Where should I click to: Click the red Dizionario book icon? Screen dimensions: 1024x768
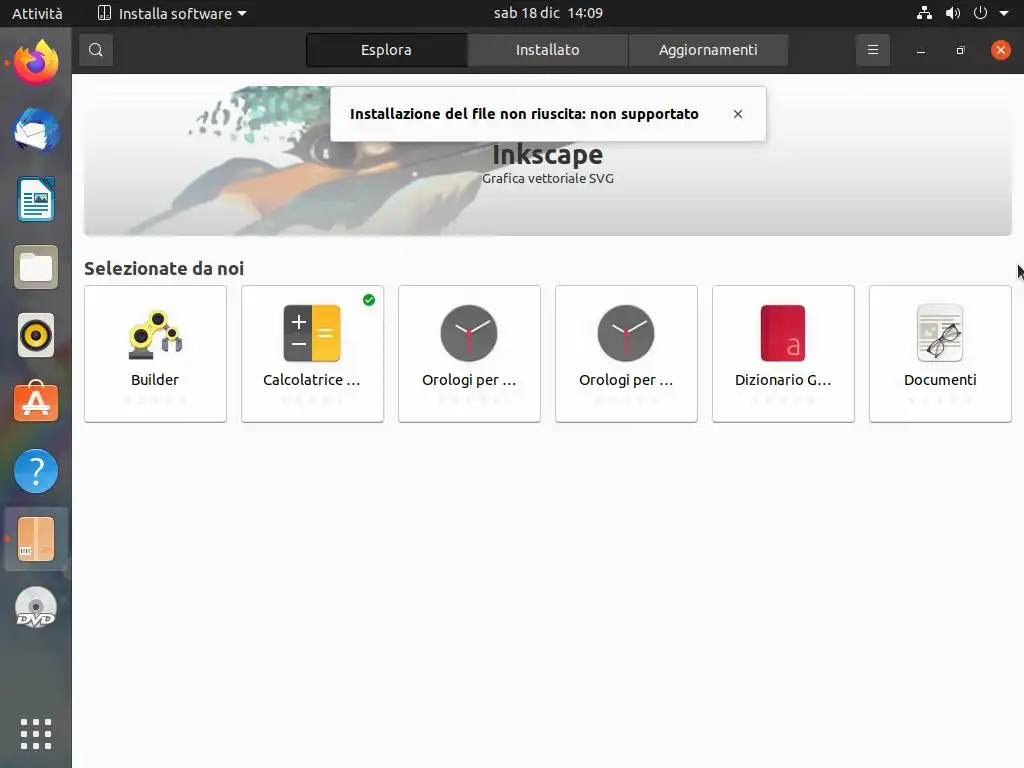tap(783, 333)
